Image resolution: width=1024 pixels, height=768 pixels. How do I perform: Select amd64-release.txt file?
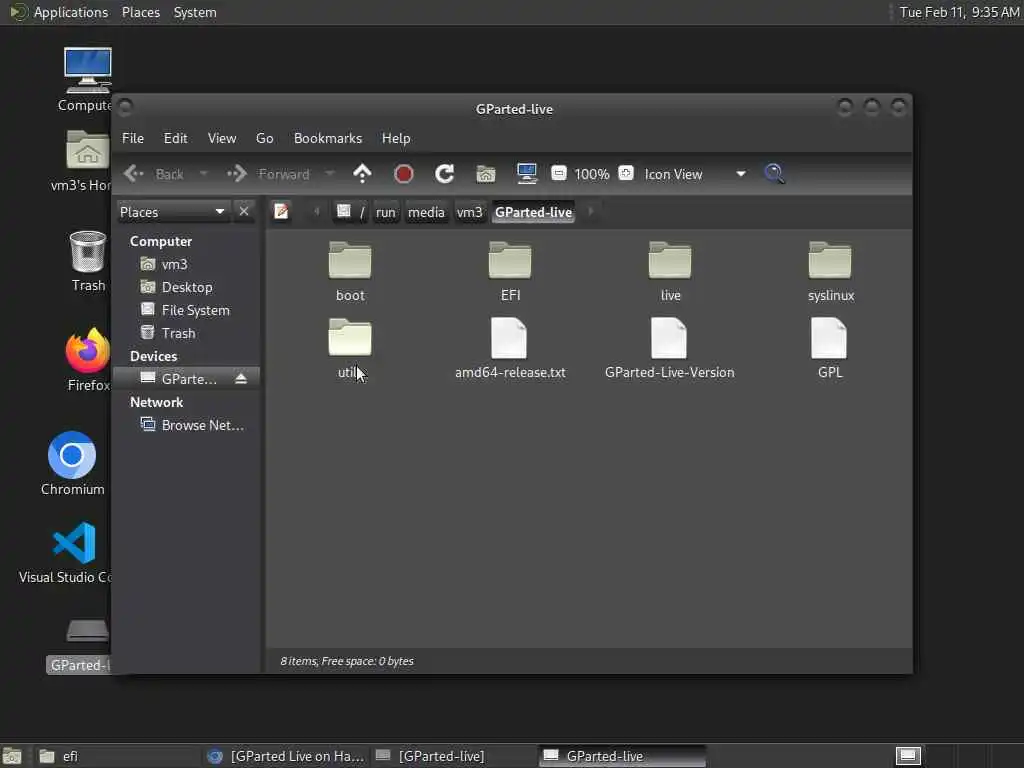510,349
